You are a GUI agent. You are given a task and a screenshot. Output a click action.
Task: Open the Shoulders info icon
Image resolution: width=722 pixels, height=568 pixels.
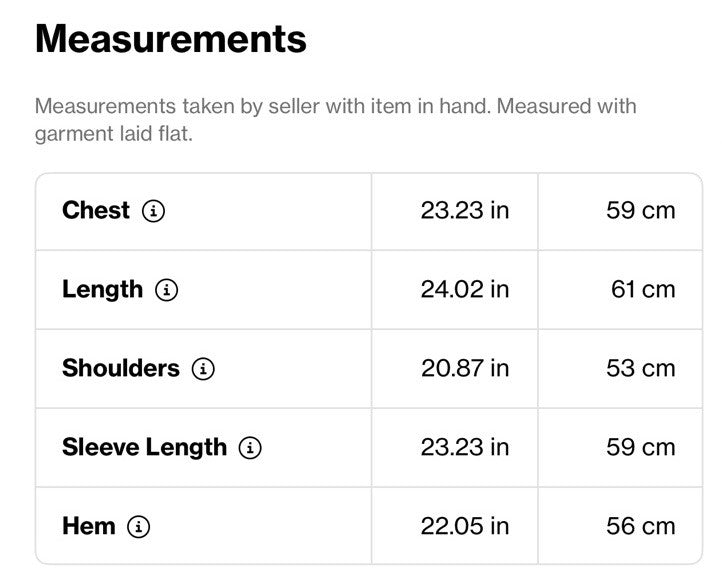(203, 369)
